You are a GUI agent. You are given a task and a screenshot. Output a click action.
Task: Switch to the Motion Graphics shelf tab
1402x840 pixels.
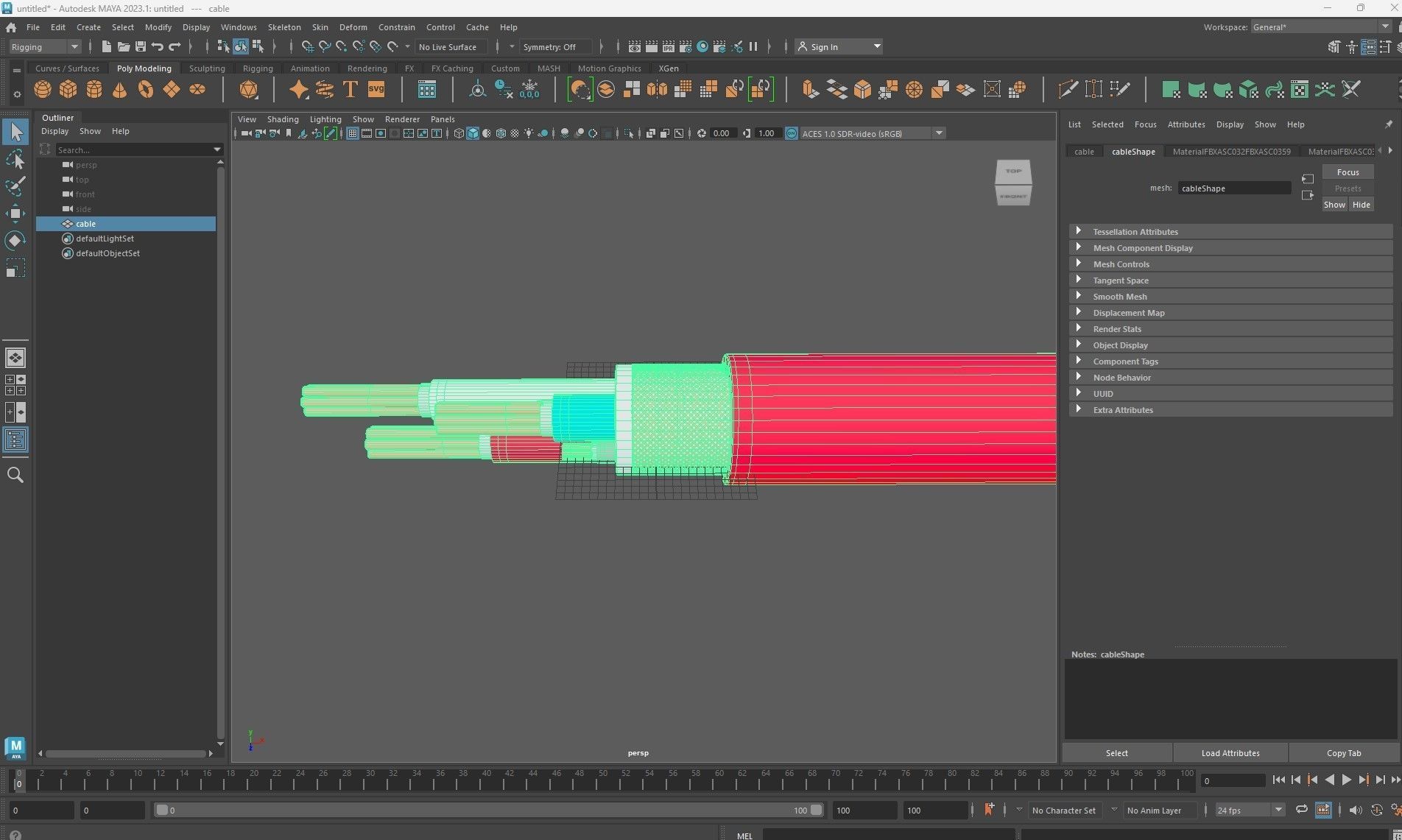(x=609, y=68)
